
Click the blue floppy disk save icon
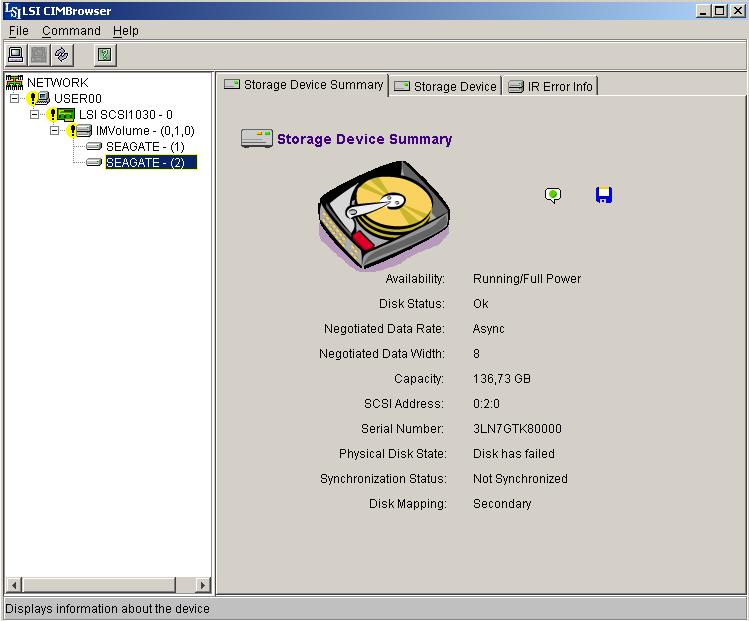pyautogui.click(x=603, y=195)
